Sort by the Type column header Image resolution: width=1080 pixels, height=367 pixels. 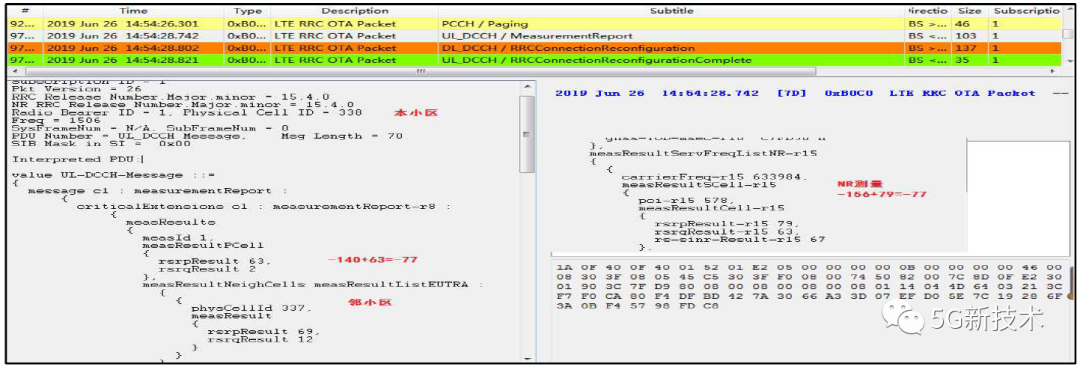247,11
